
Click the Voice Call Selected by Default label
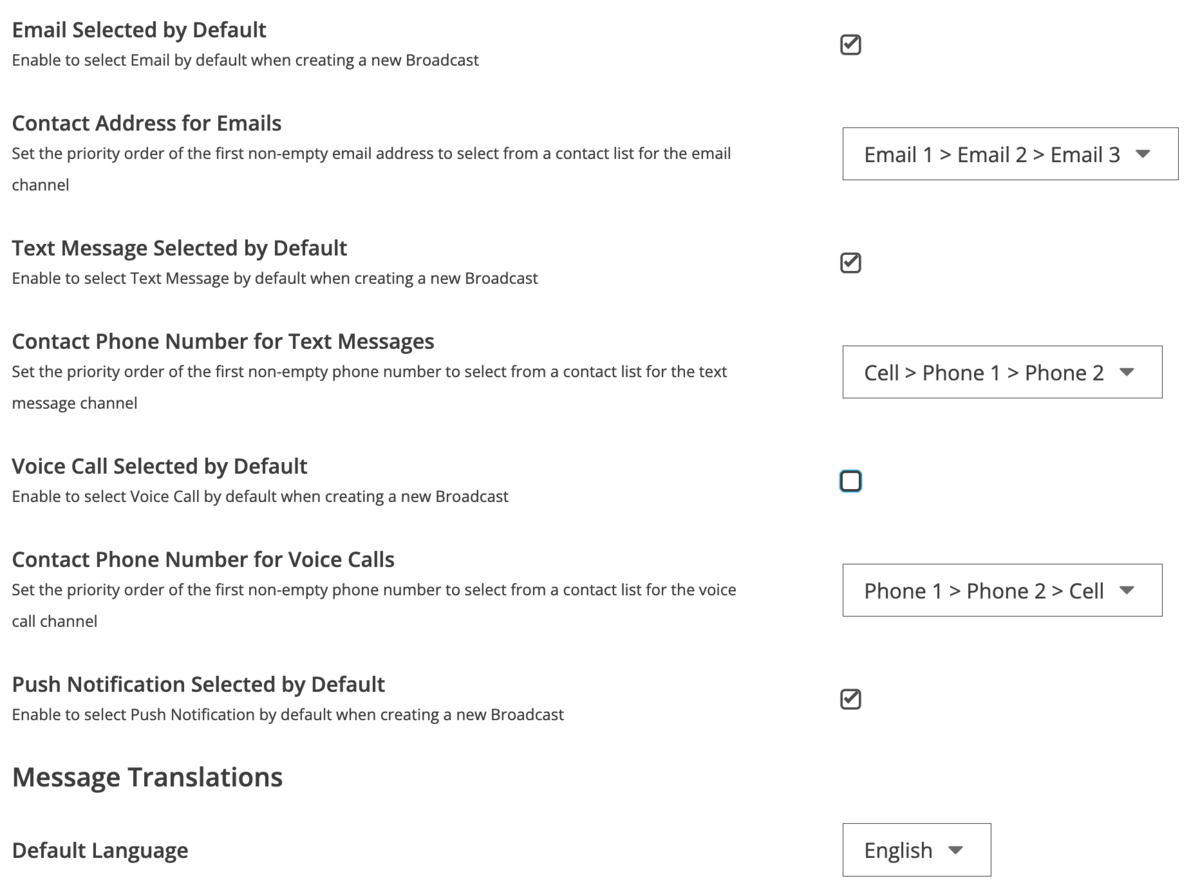pyautogui.click(x=160, y=466)
